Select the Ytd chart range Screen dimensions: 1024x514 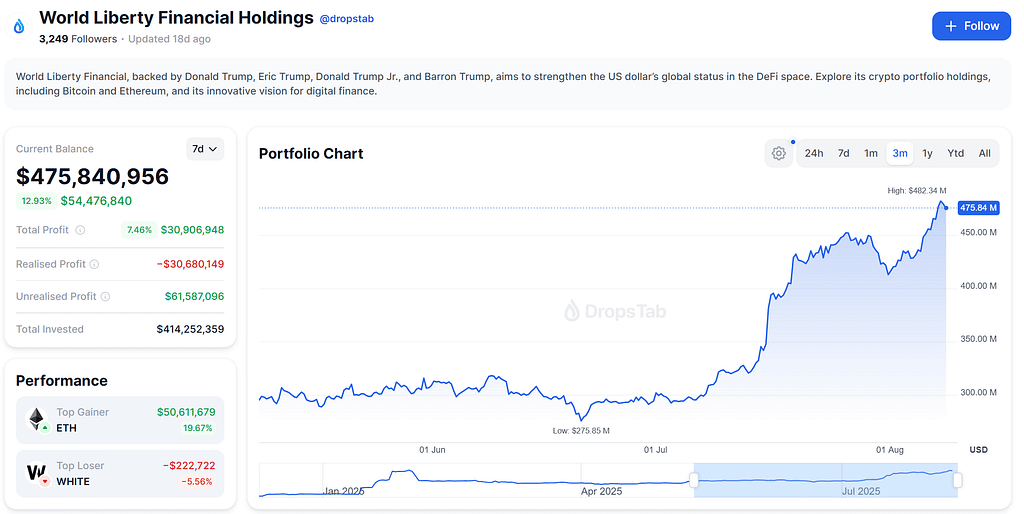pyautogui.click(x=955, y=153)
